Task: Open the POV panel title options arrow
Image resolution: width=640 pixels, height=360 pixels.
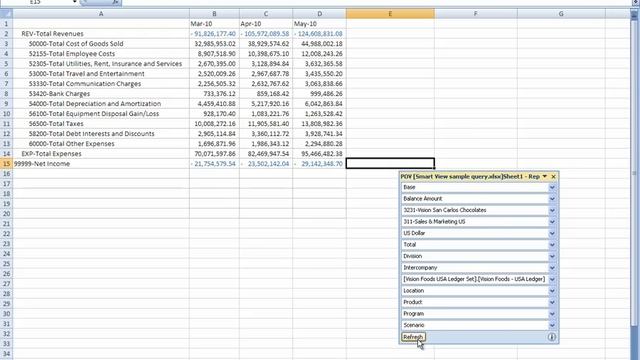Action: [544, 177]
